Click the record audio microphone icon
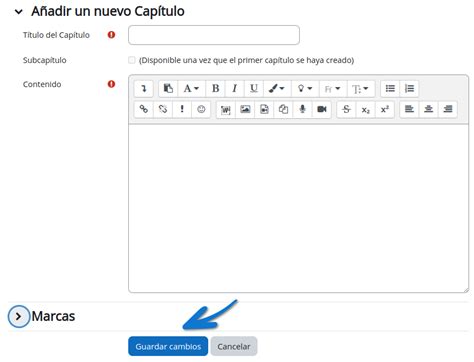474x362 pixels. pos(302,109)
